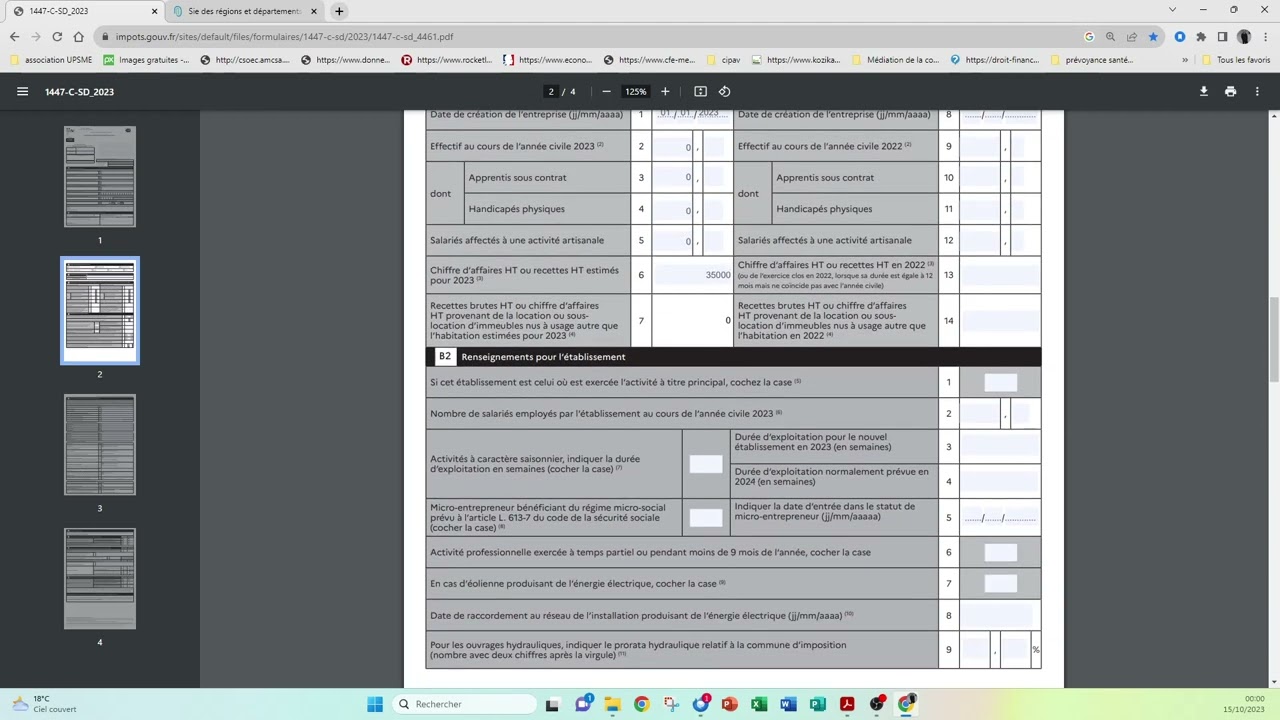Screen dimensions: 1280x720
Task: Zoom out the PDF with minus button
Action: [x=606, y=91]
